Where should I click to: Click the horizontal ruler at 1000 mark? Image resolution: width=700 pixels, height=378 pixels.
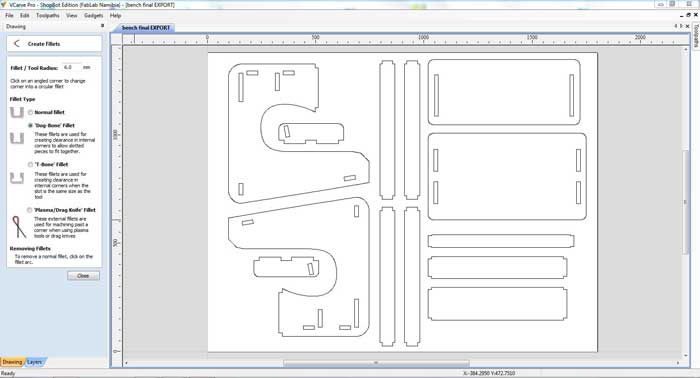coord(424,38)
